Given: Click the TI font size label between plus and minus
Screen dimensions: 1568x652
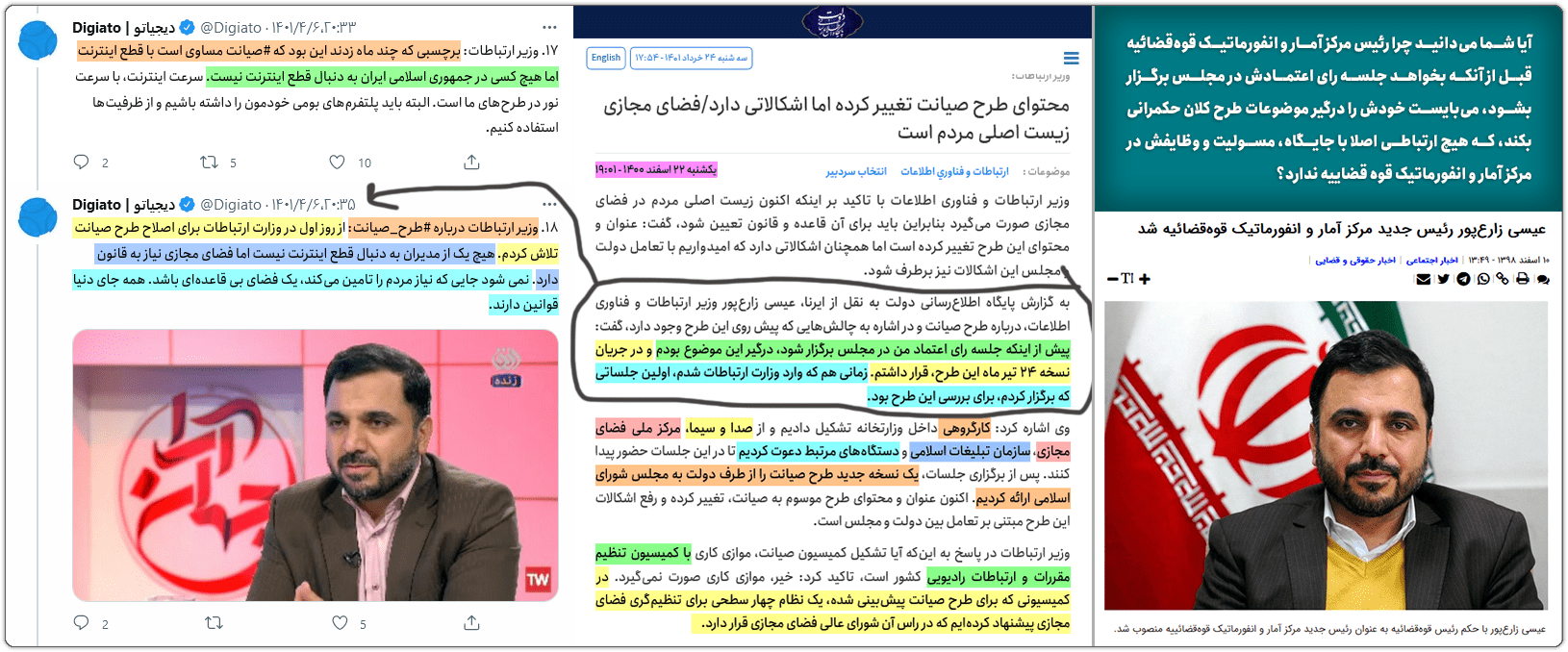Looking at the screenshot, I should (1128, 279).
